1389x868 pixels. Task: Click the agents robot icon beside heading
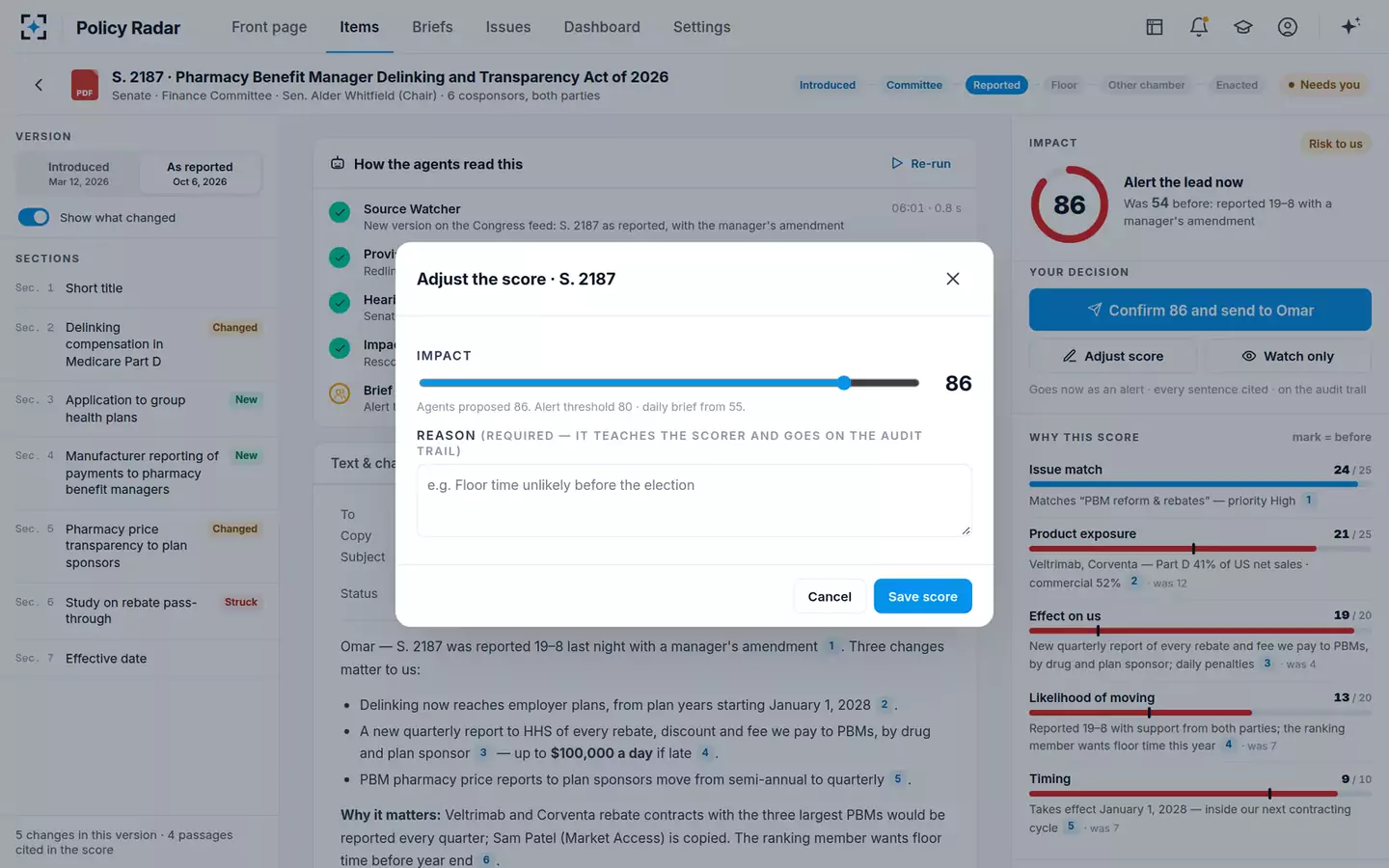point(338,164)
